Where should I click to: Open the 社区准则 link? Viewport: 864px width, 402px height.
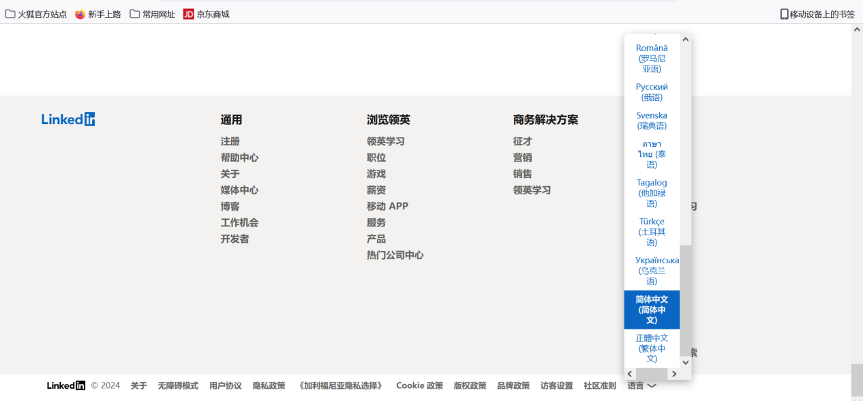pos(600,385)
